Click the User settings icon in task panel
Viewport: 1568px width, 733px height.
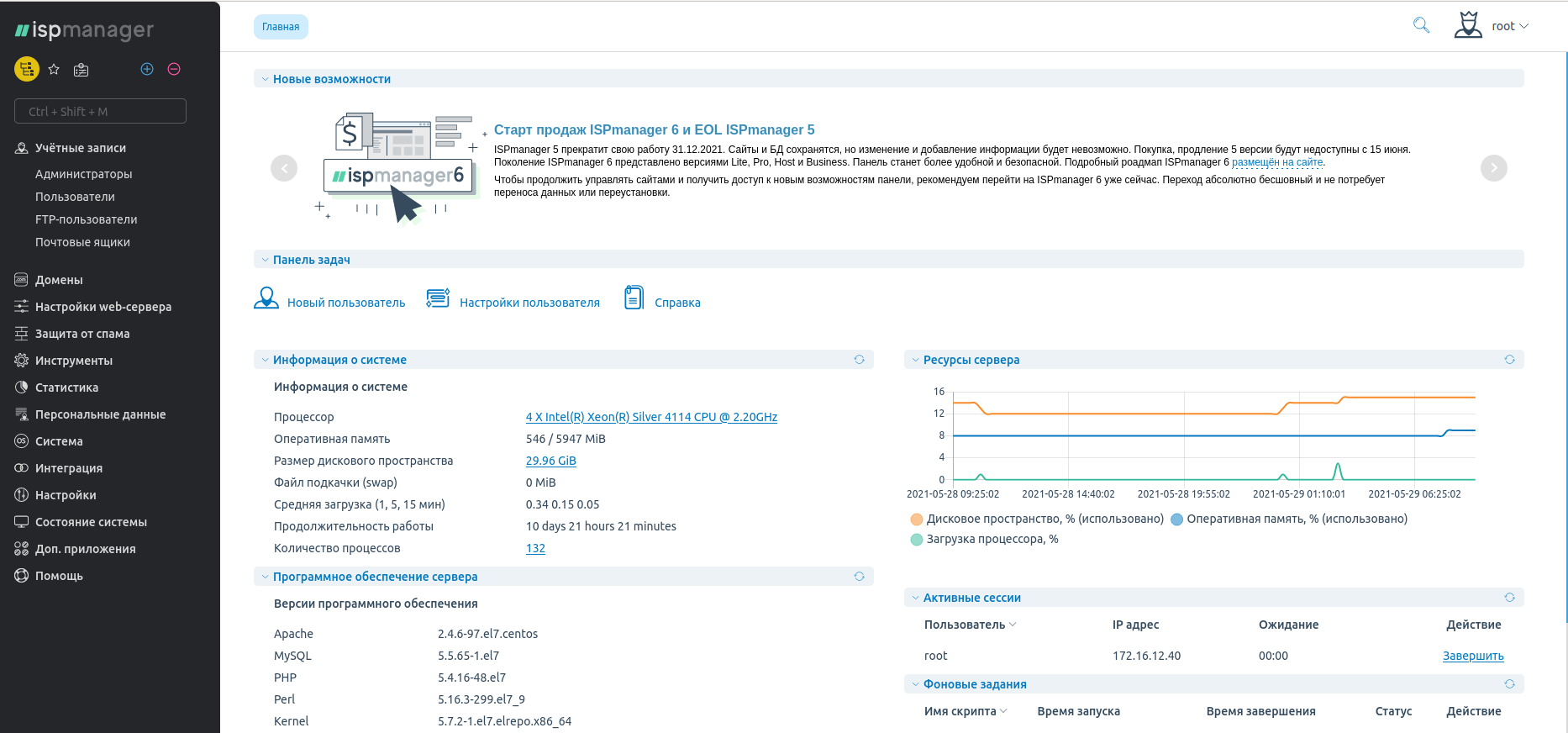coord(438,298)
